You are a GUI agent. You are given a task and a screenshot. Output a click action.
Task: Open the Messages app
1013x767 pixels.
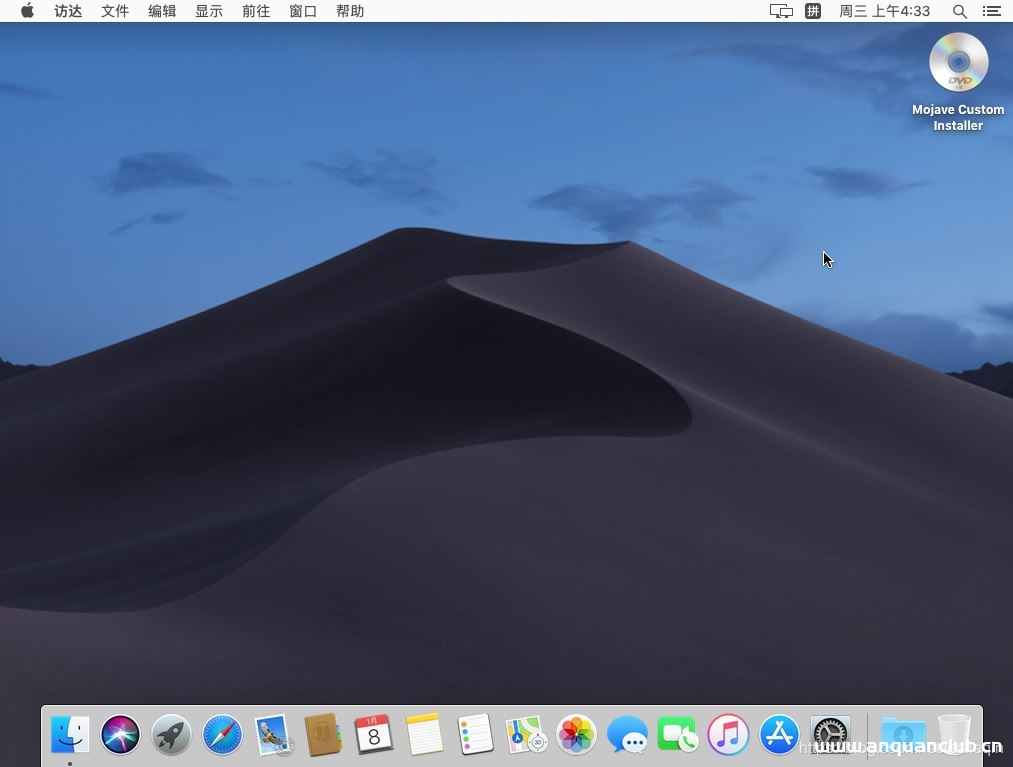[x=627, y=735]
